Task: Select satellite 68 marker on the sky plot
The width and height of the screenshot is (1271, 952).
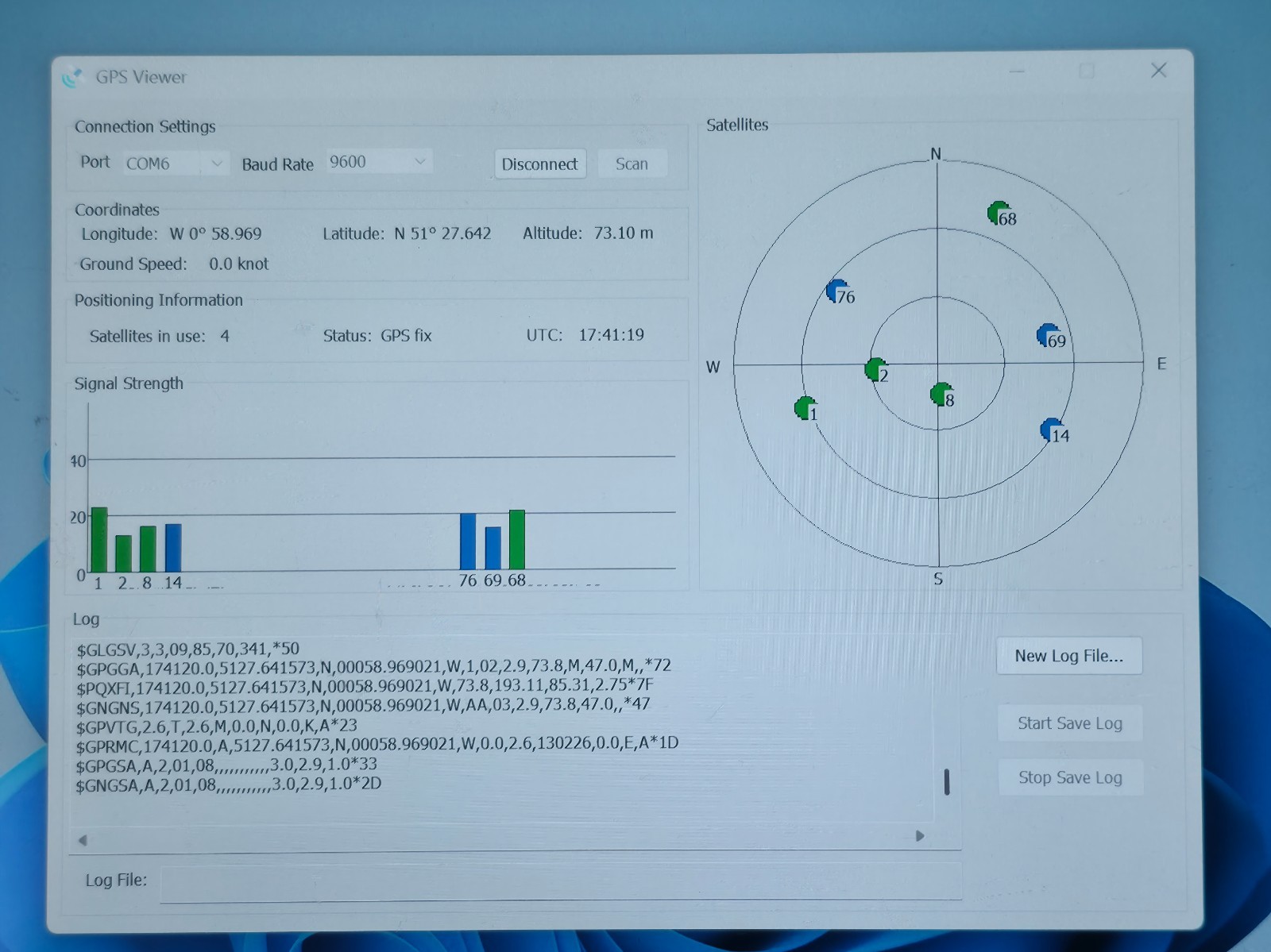Action: point(999,212)
